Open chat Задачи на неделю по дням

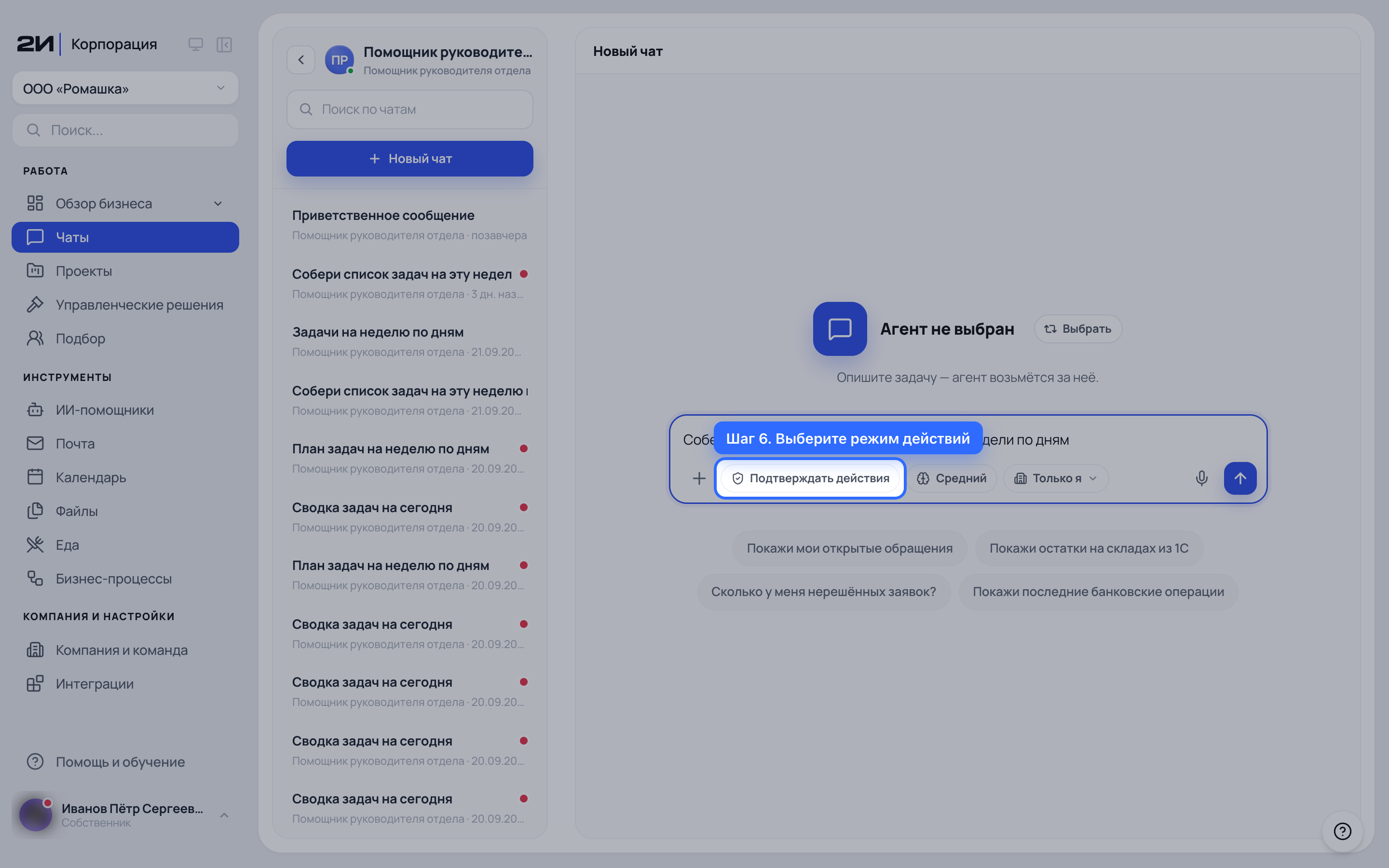coord(410,341)
